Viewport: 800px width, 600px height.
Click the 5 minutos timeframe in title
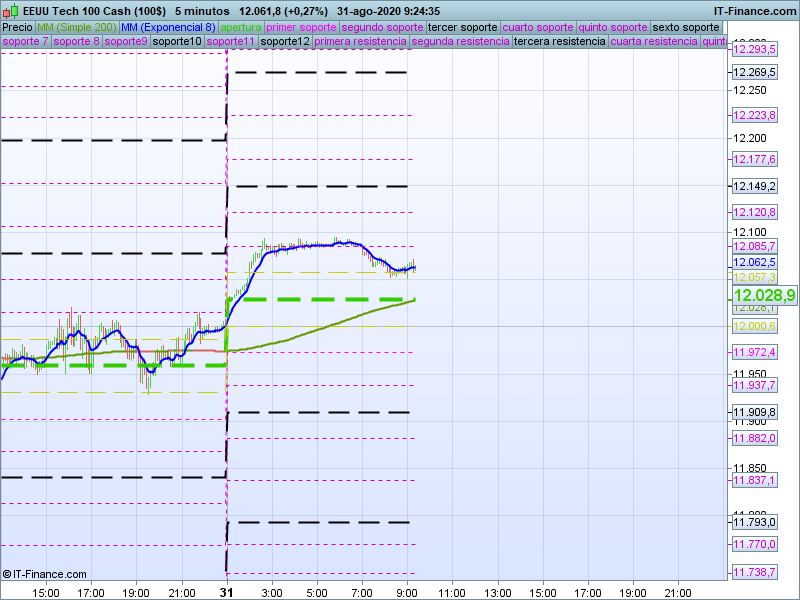201,10
